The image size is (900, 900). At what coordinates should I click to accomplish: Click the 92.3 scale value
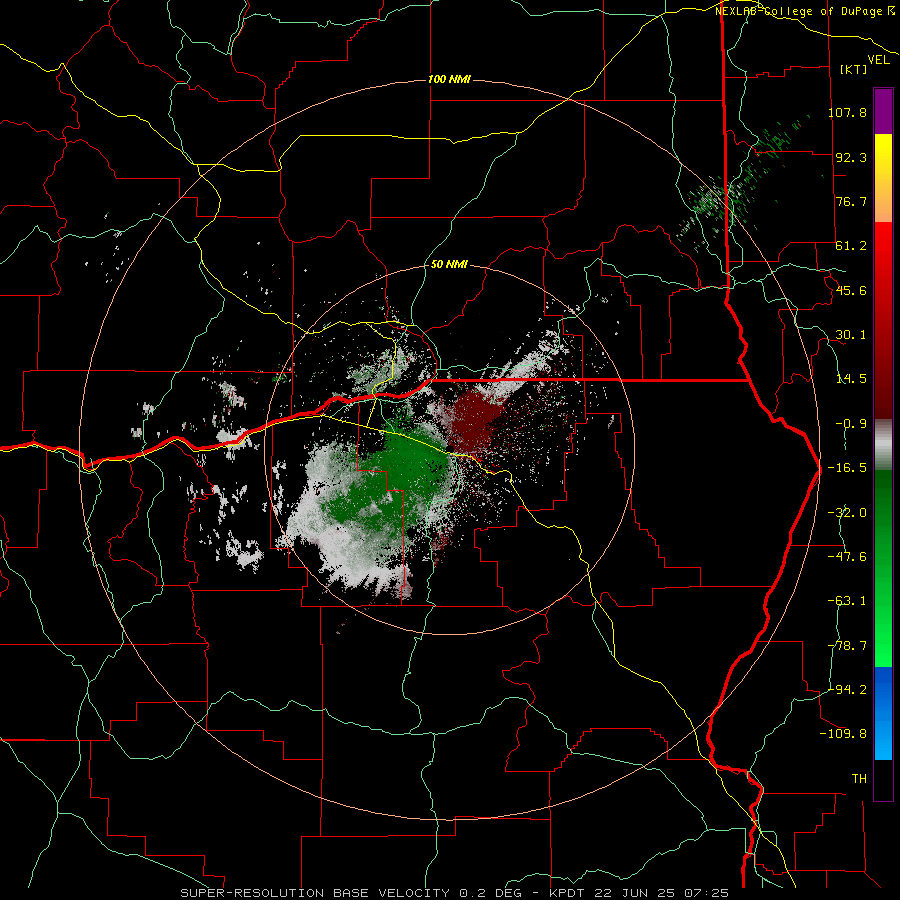pyautogui.click(x=851, y=157)
